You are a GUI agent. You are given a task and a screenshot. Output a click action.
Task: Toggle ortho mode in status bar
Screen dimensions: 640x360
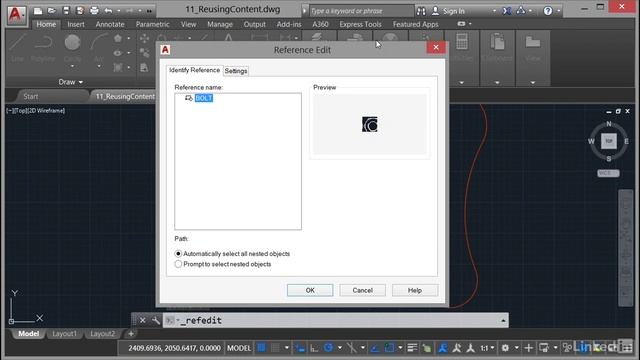coord(314,348)
